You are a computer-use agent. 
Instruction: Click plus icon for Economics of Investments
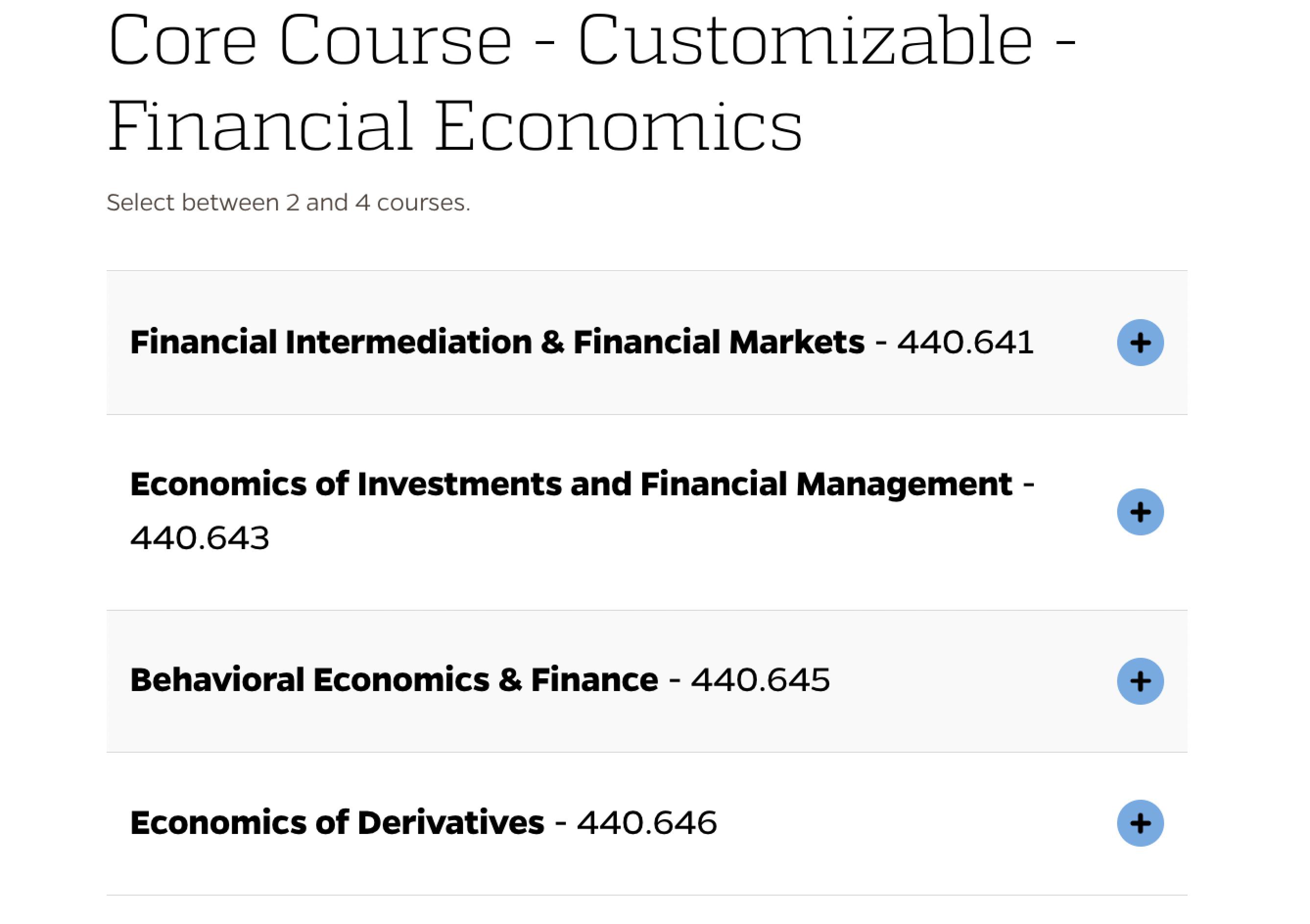click(1140, 511)
